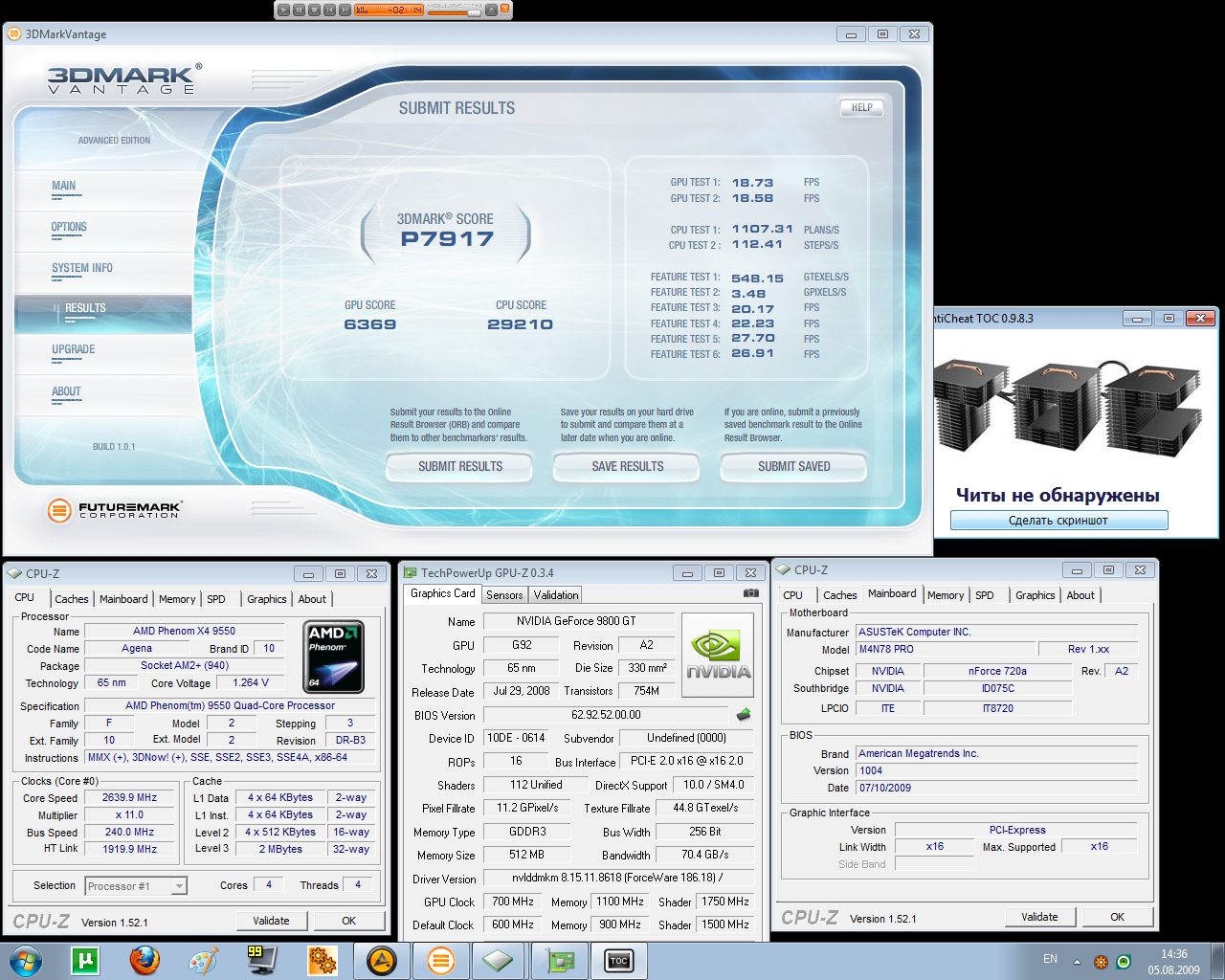Open the Processor #1 selection dropdown
This screenshot has width=1225, height=980.
tap(136, 886)
